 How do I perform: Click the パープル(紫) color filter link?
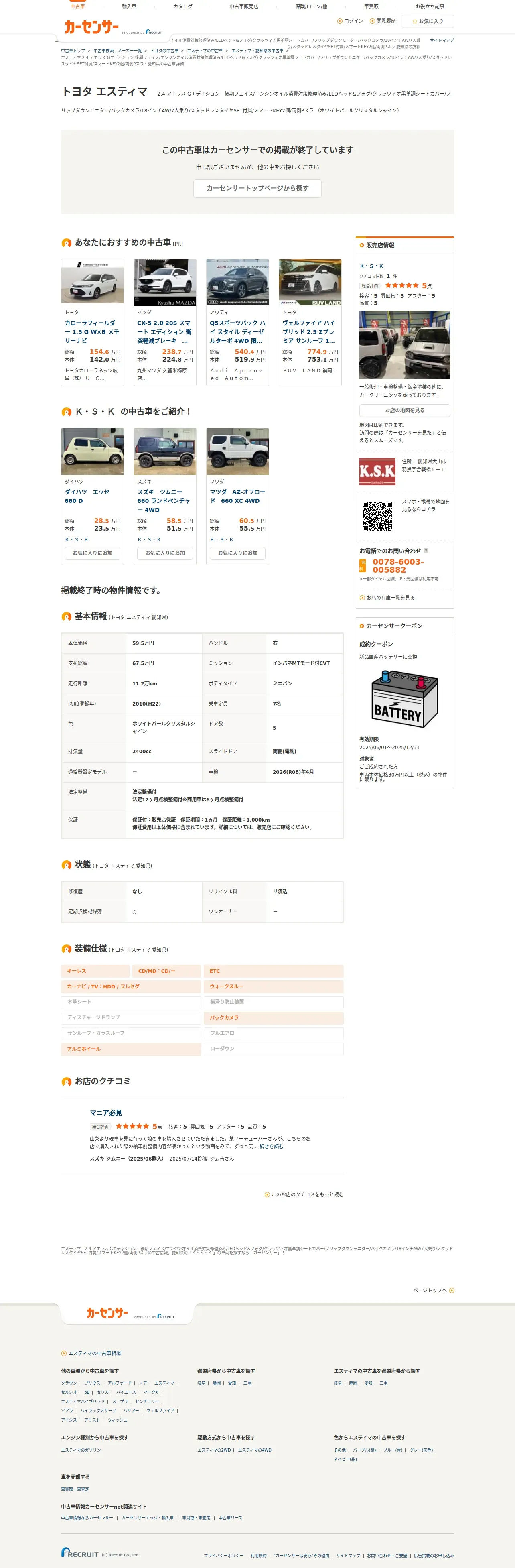tap(364, 1450)
